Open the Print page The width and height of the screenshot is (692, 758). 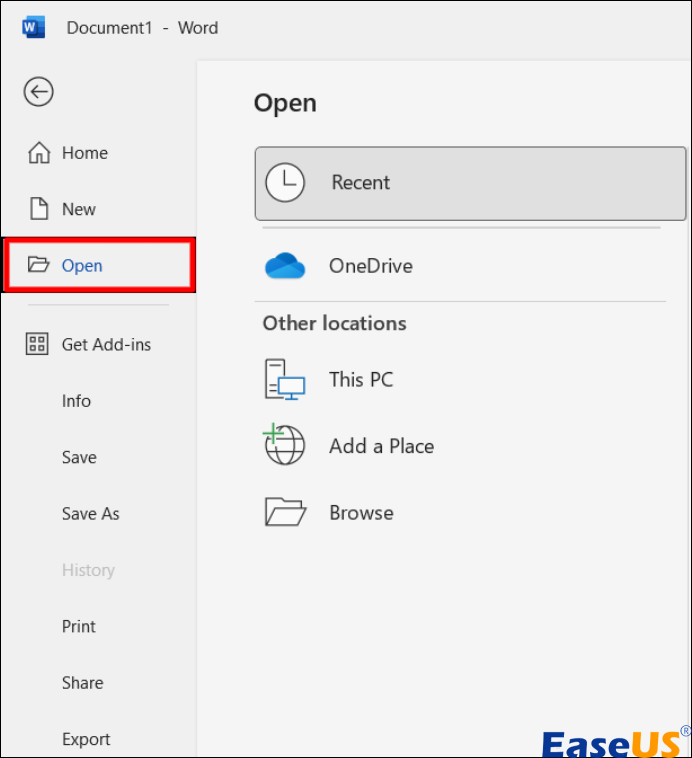click(x=79, y=626)
